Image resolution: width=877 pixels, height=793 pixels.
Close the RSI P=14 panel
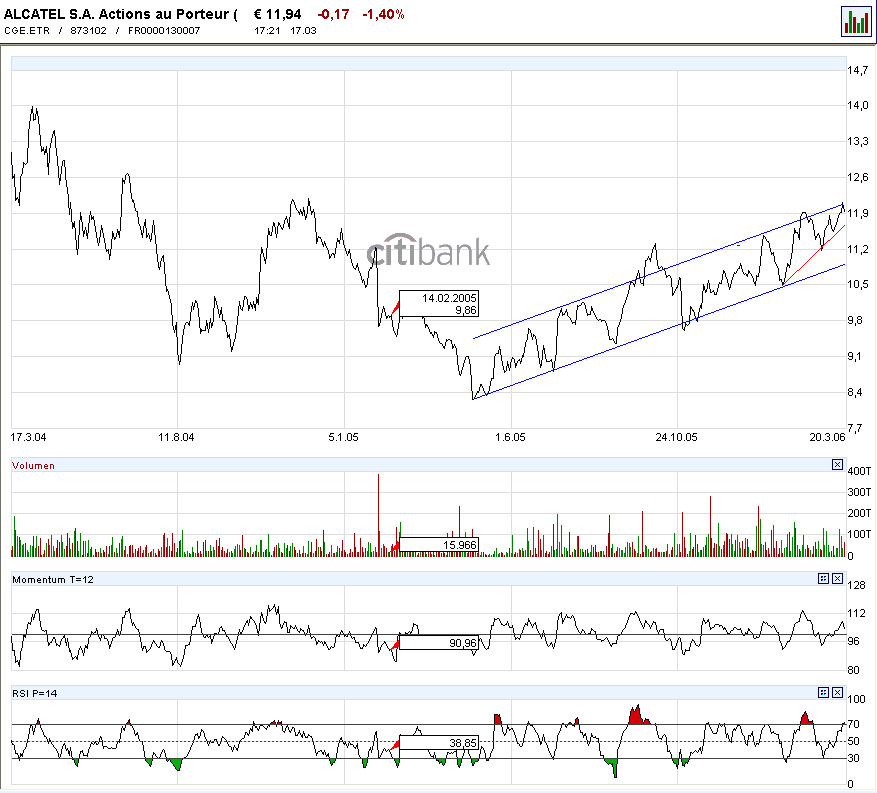tap(837, 692)
